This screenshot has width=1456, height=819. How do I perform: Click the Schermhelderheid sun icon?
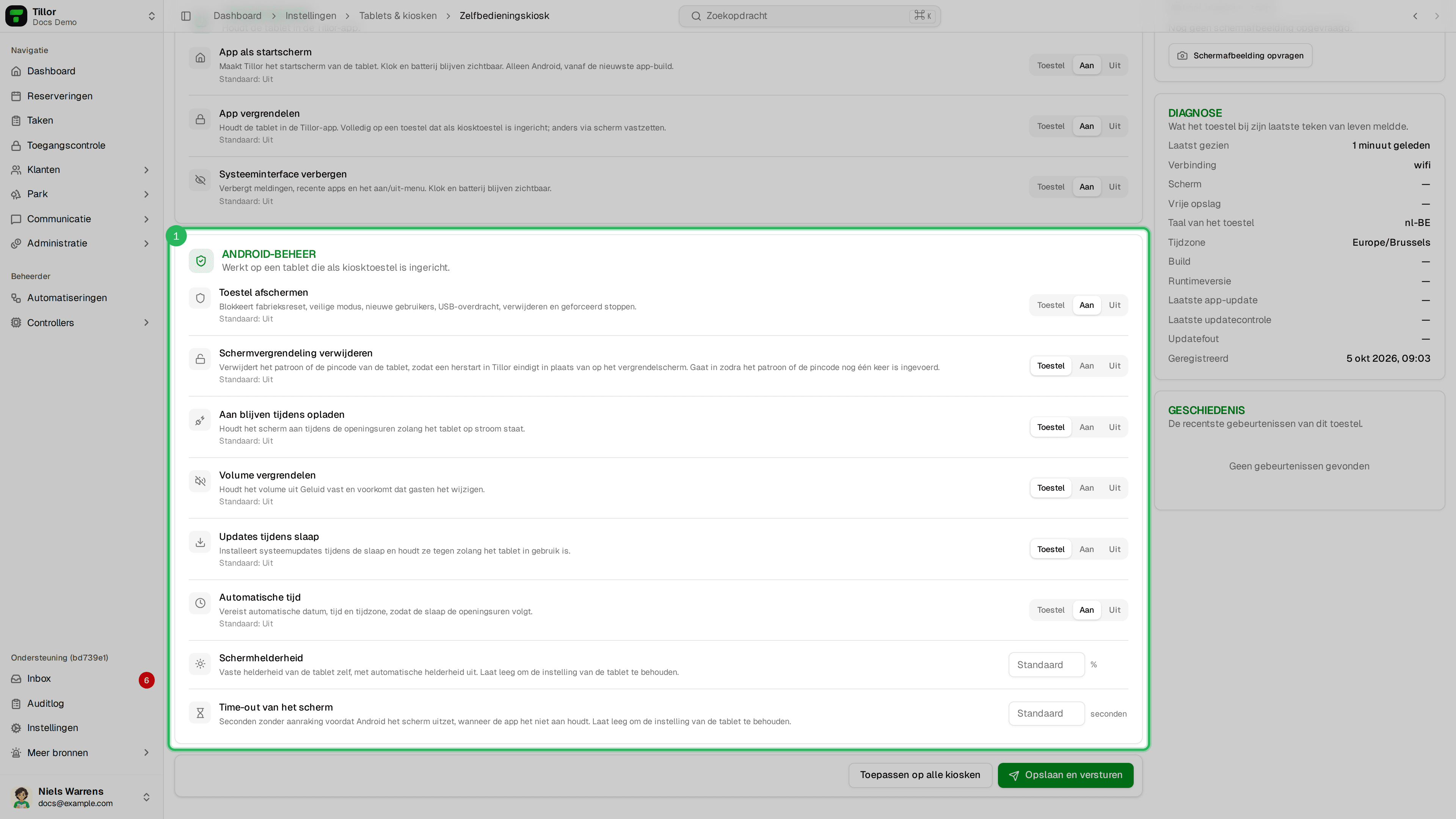coord(200,664)
